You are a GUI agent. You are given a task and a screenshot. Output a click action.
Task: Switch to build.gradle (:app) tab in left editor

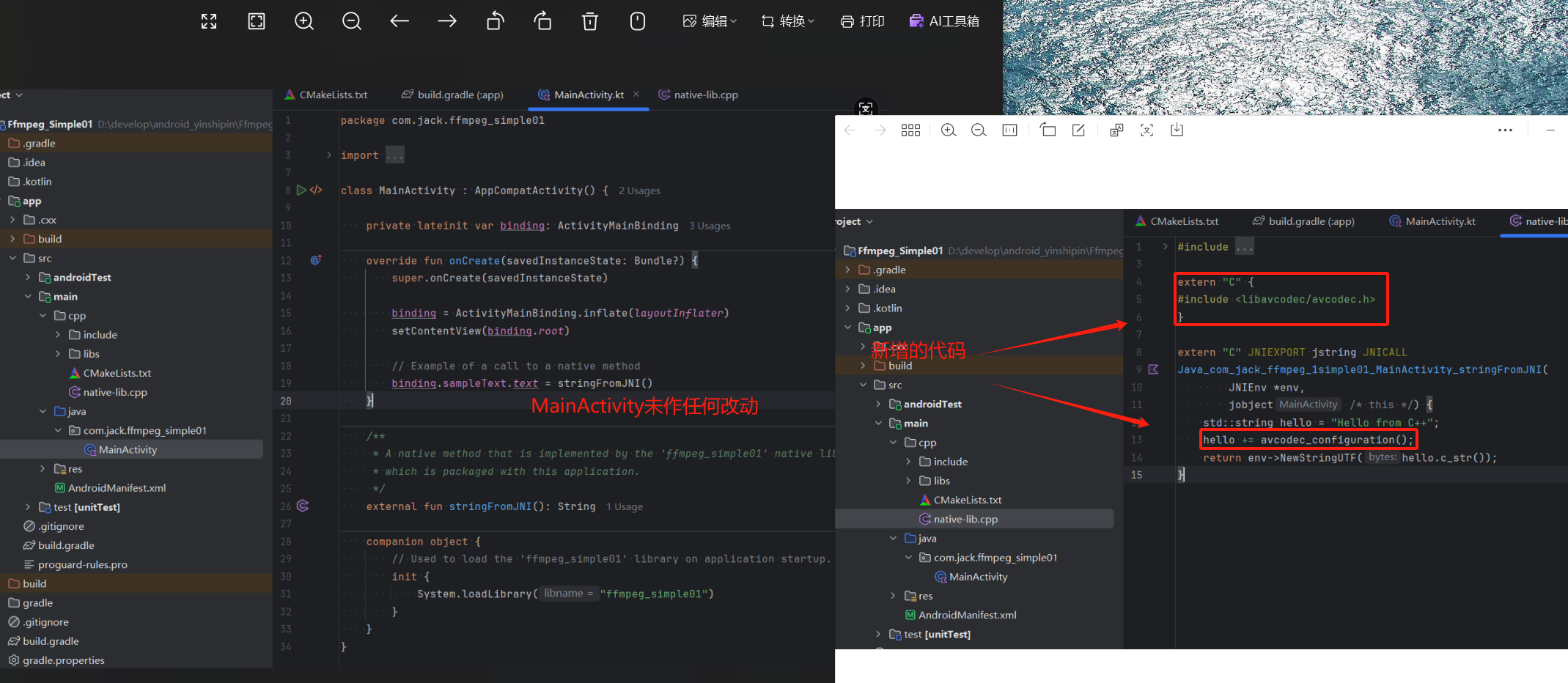click(452, 95)
